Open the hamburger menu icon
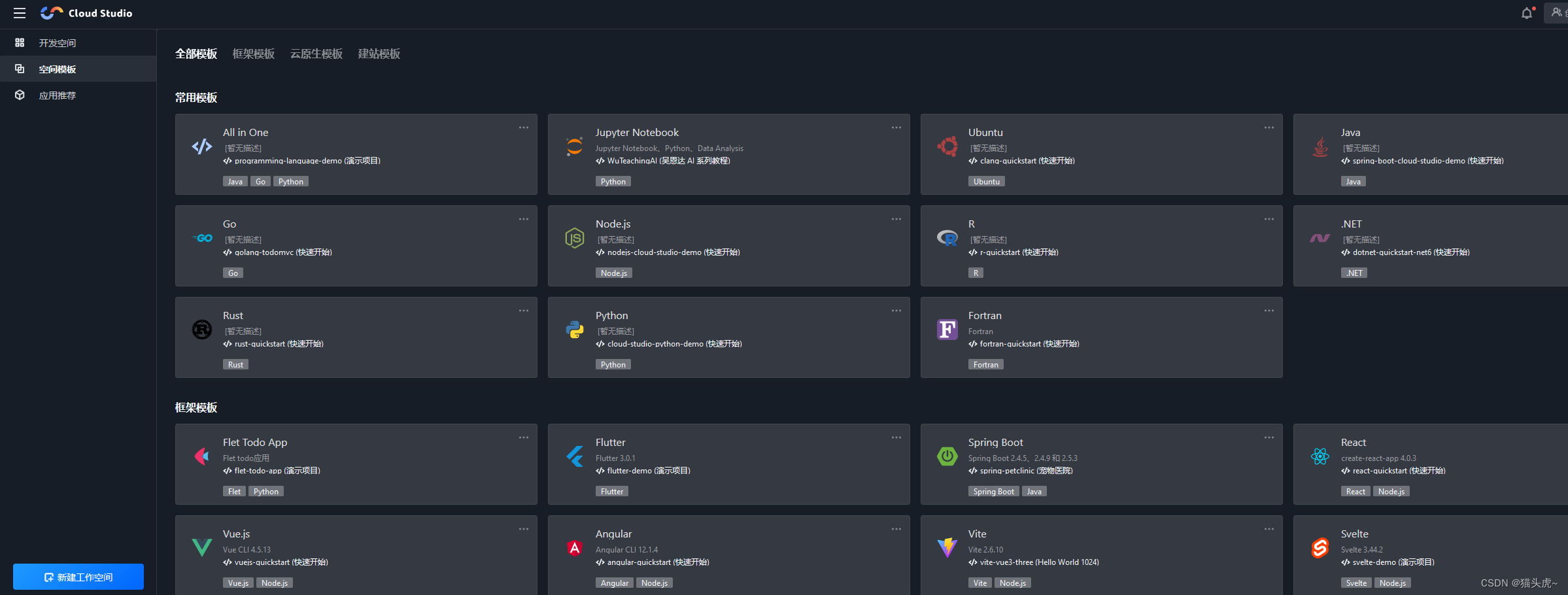Screen dimensions: 1568x595 [x=20, y=13]
